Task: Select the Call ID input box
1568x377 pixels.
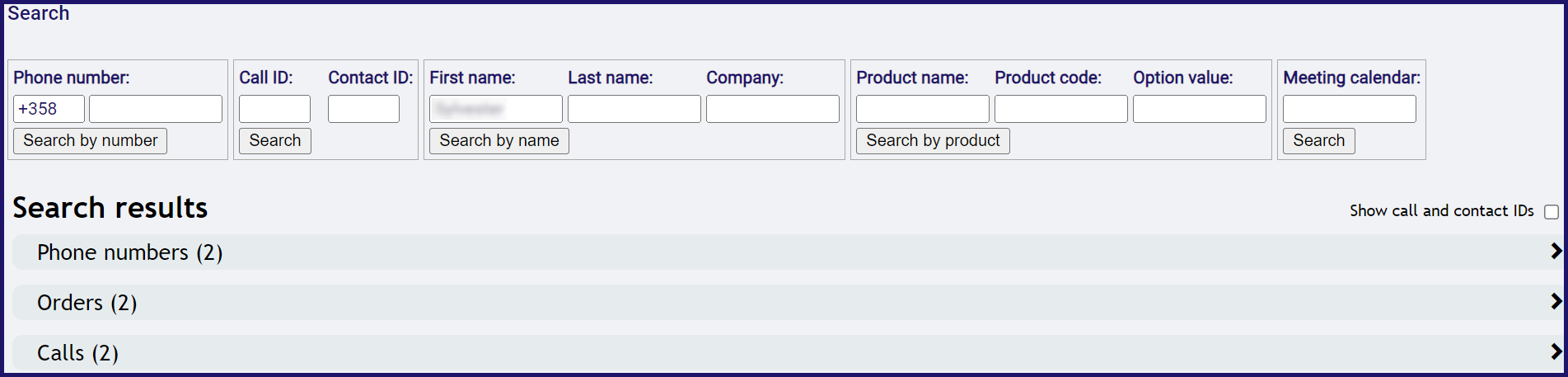Action: [274, 109]
